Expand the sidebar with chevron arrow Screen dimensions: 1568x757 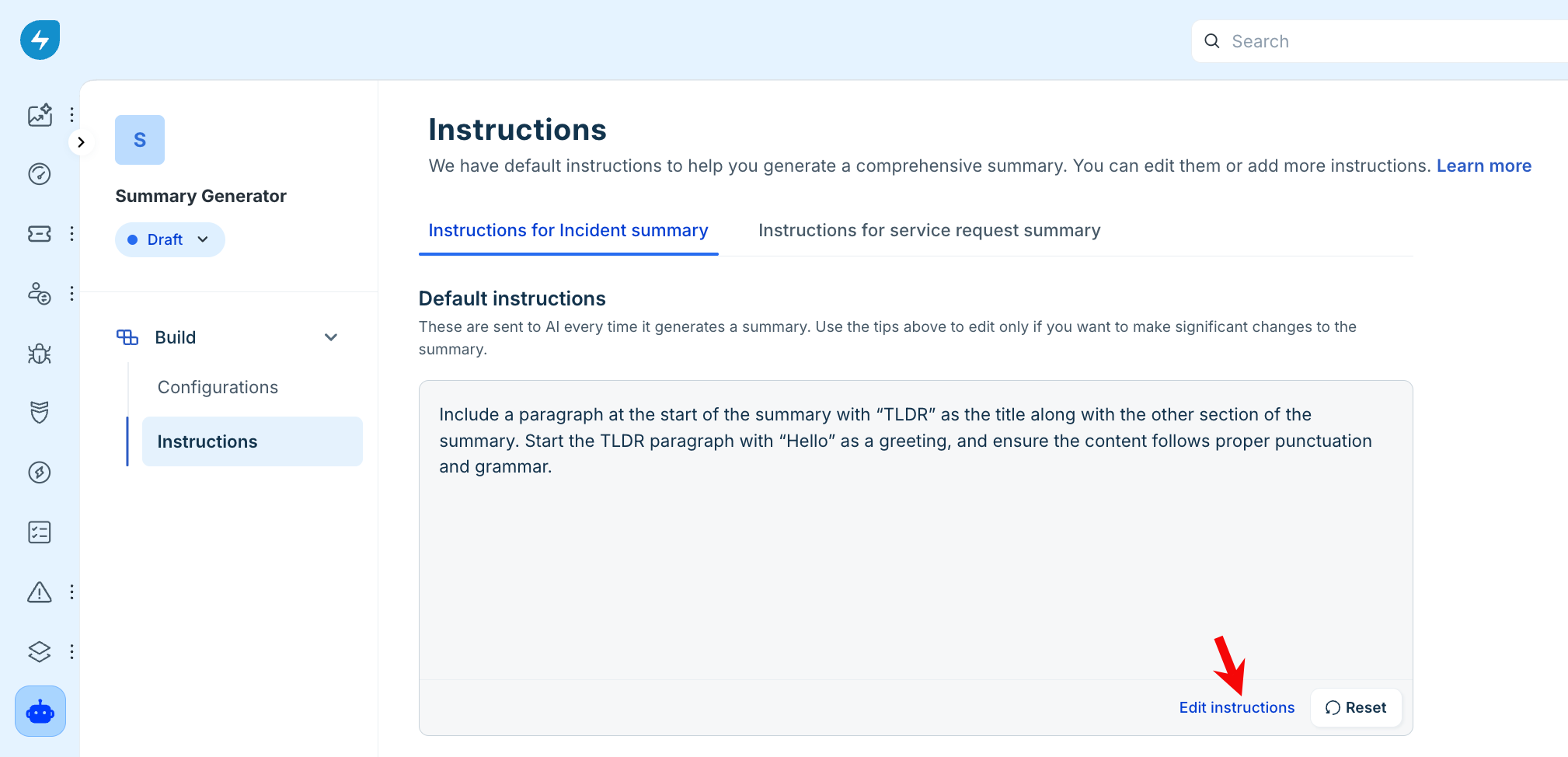[x=81, y=142]
